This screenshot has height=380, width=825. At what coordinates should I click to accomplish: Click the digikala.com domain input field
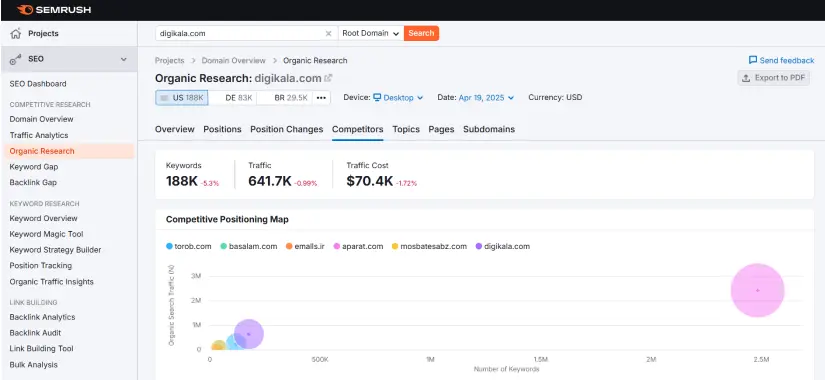pyautogui.click(x=239, y=33)
